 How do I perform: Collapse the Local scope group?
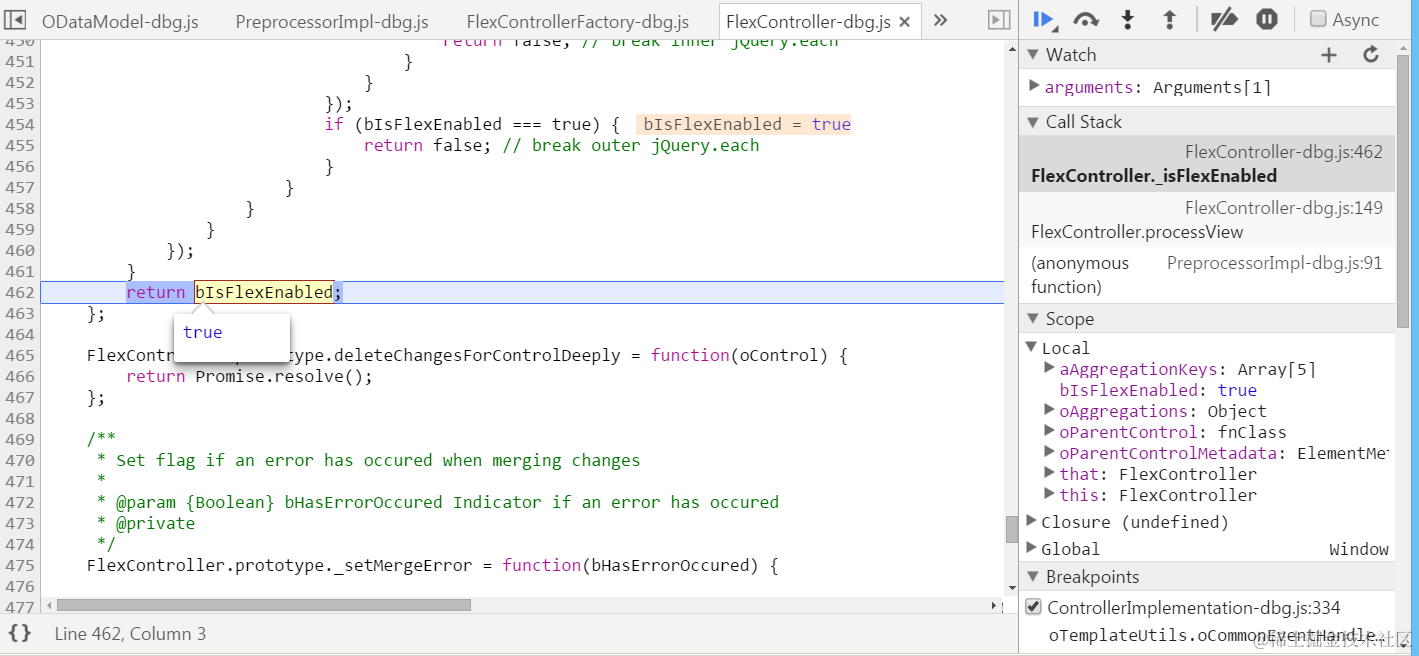click(x=1032, y=347)
